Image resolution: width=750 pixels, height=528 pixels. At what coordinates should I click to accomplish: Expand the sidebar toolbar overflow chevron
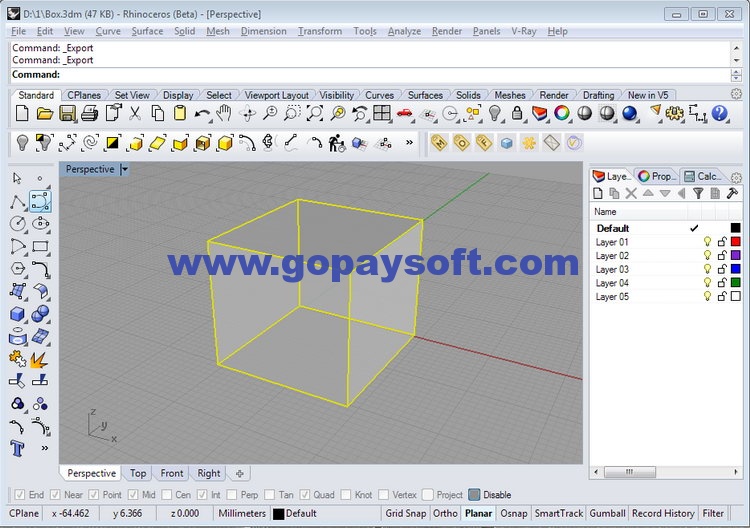[x=44, y=448]
